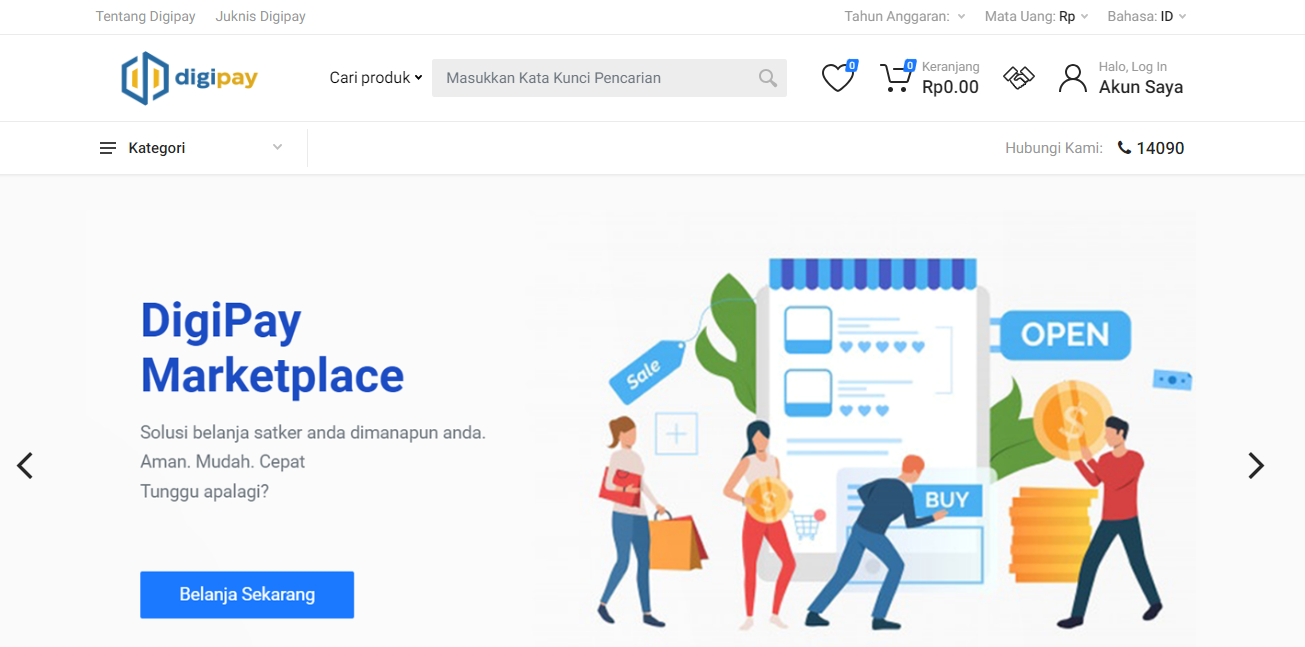Open the shopping cart icon

[896, 78]
